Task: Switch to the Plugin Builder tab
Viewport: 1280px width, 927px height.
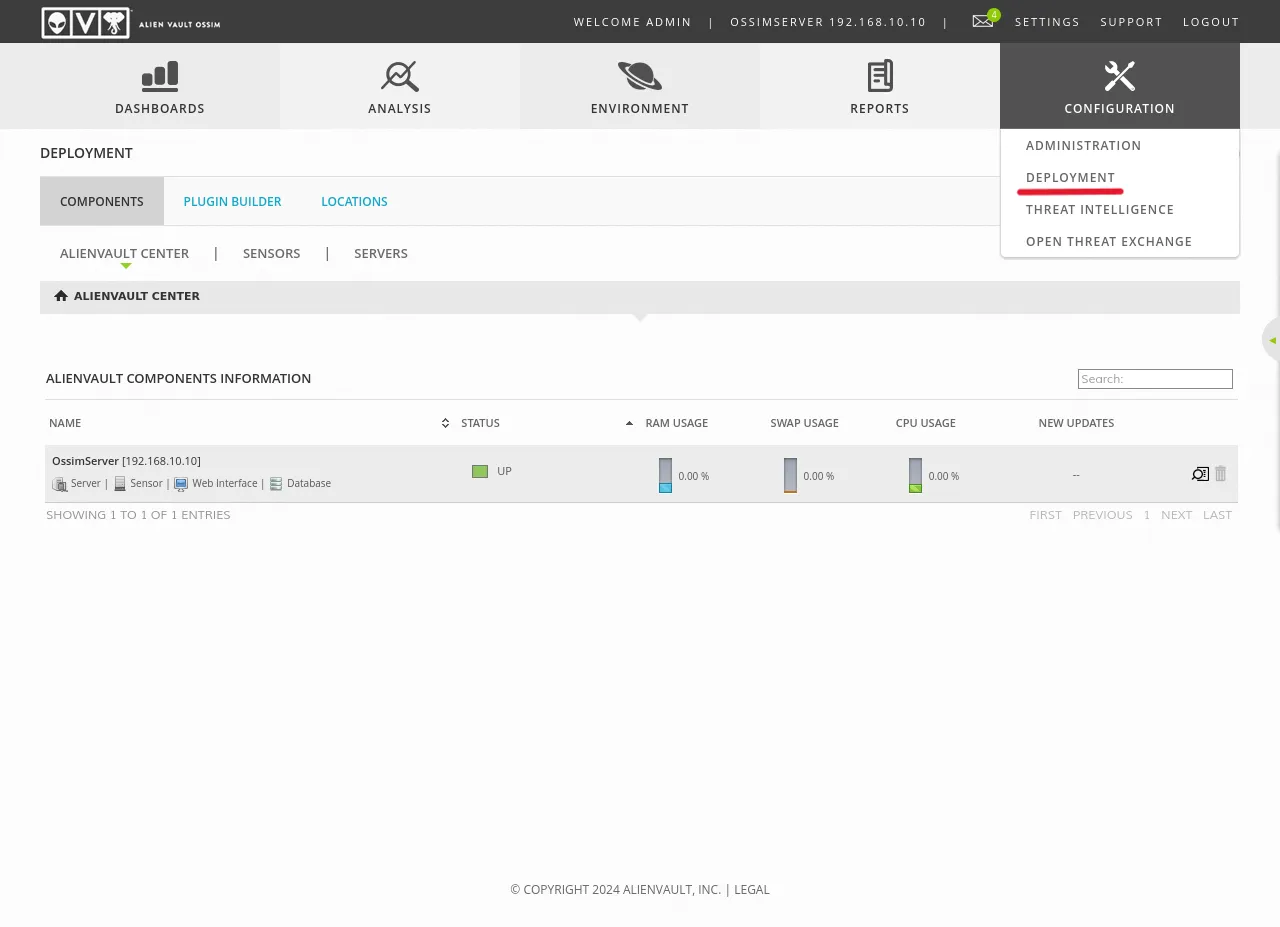Action: tap(232, 201)
